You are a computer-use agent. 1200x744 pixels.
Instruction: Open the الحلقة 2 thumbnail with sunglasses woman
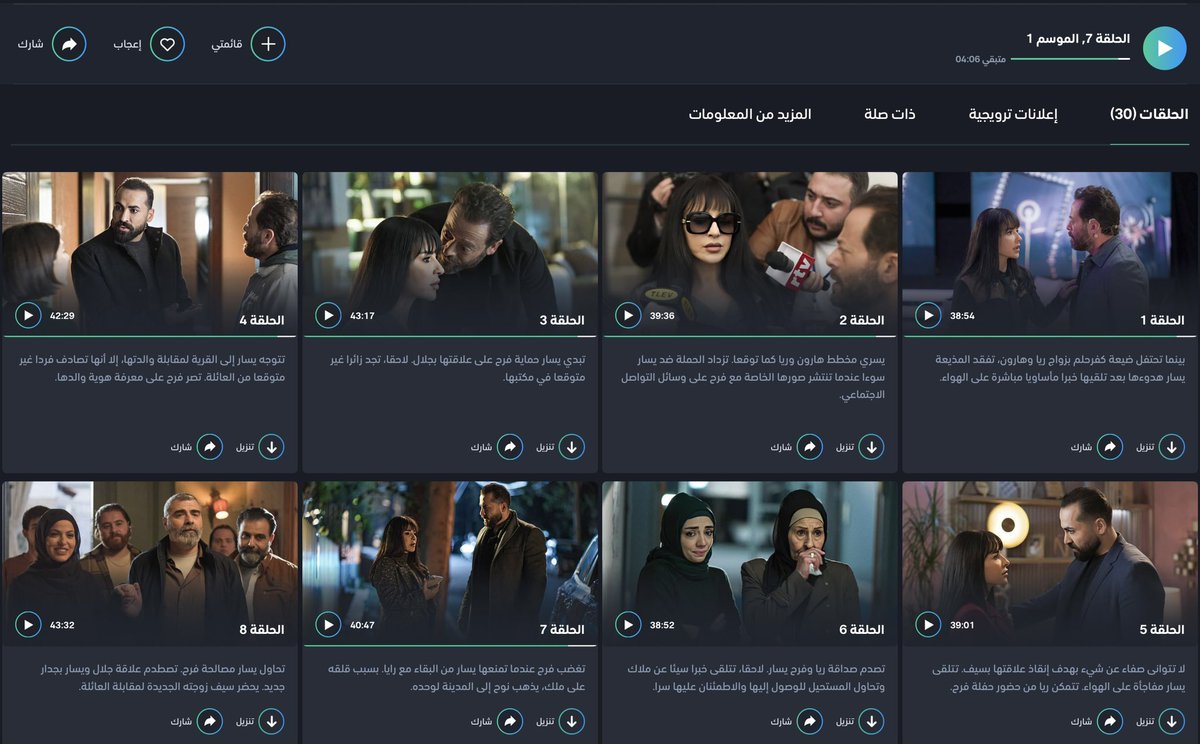[750, 253]
